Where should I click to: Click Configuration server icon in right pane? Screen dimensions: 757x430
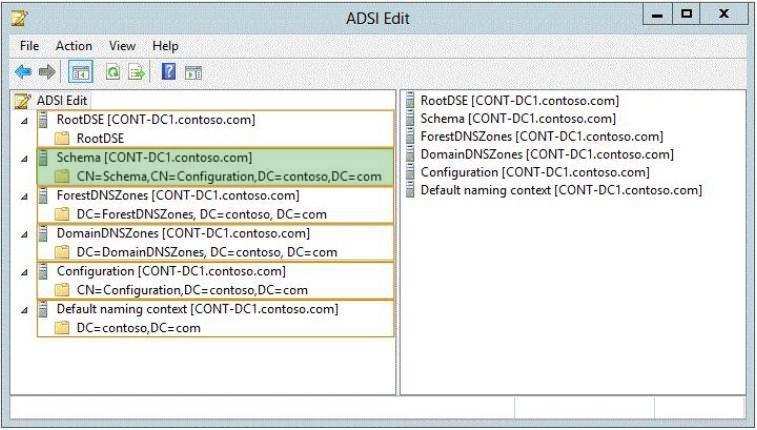410,172
